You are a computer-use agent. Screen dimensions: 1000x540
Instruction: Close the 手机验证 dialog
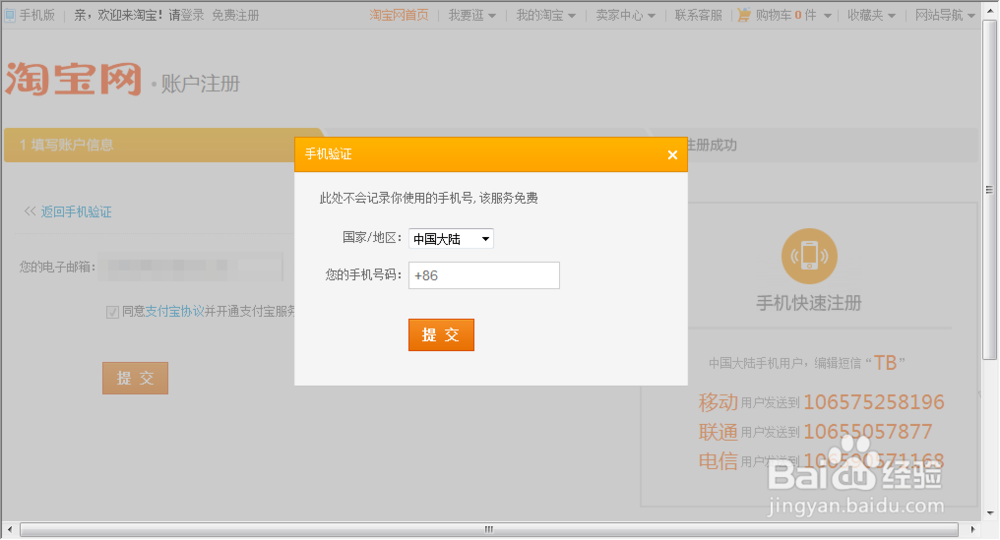click(x=672, y=154)
